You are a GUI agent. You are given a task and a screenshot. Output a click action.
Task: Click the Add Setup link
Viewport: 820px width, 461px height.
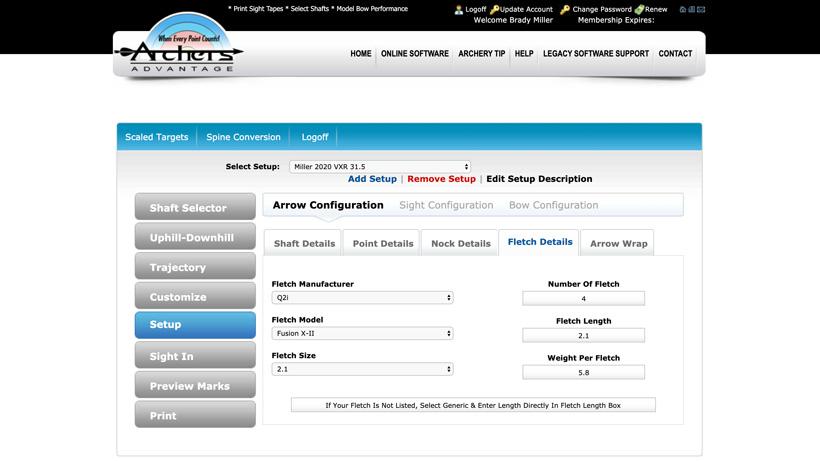(x=372, y=179)
